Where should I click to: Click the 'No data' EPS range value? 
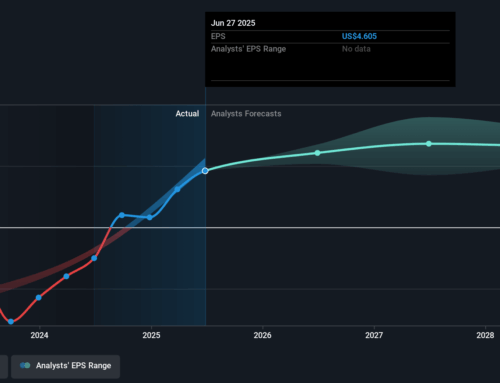click(356, 49)
